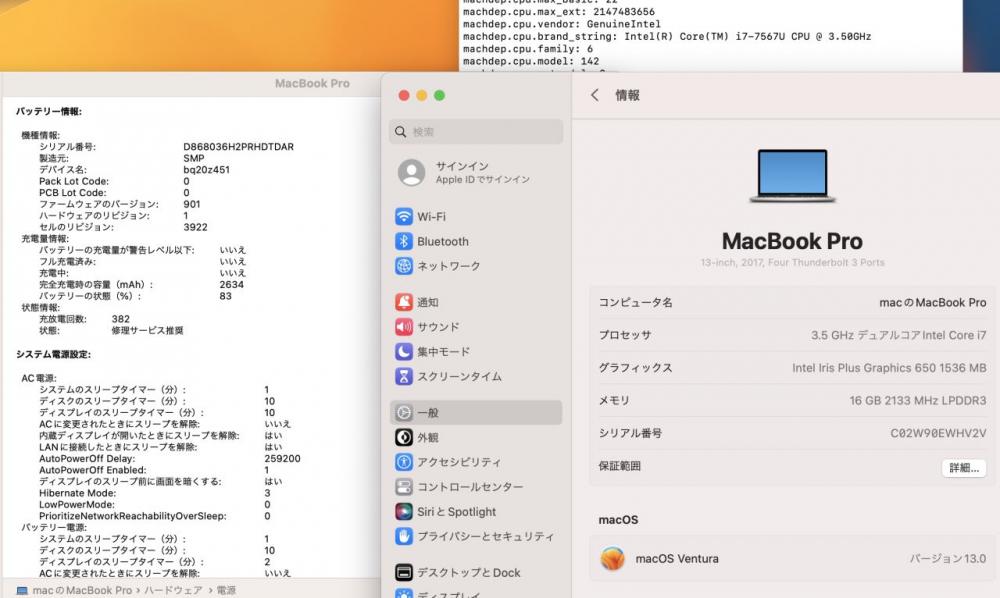Select the グラフィックス Intel Iris Plus value
Image resolution: width=1000 pixels, height=598 pixels.
(889, 368)
